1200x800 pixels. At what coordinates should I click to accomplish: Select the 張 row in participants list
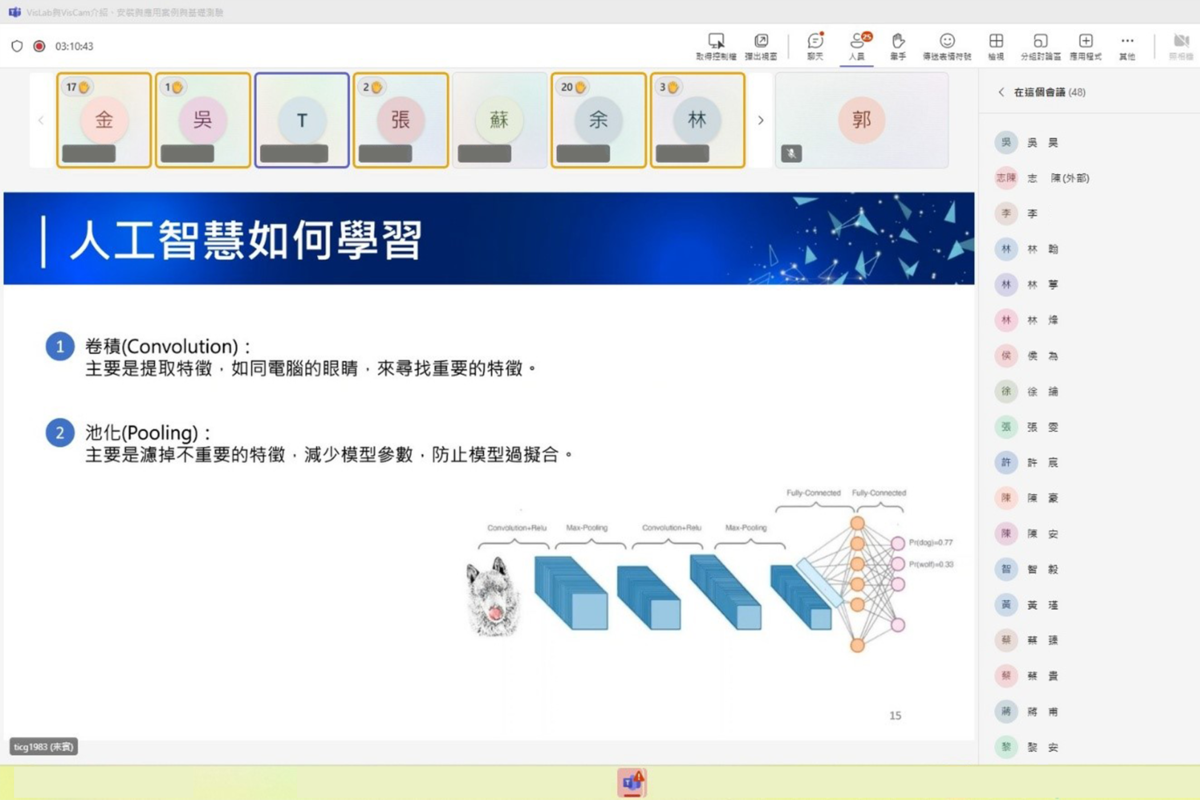point(1089,427)
